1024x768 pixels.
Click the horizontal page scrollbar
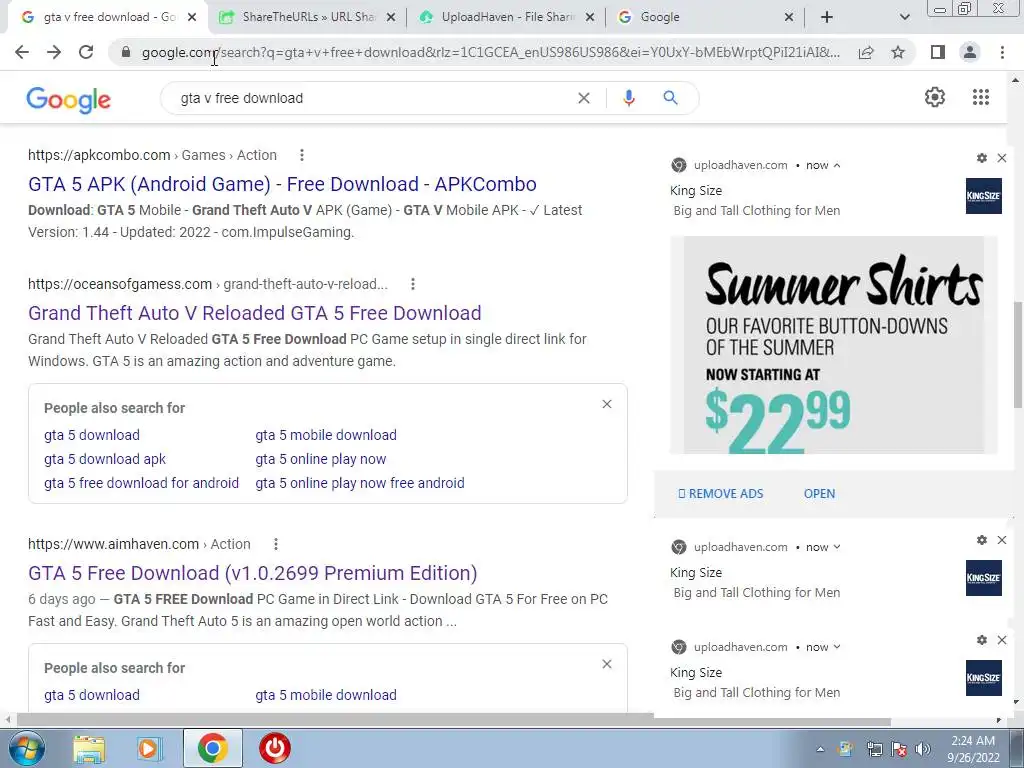(x=454, y=721)
